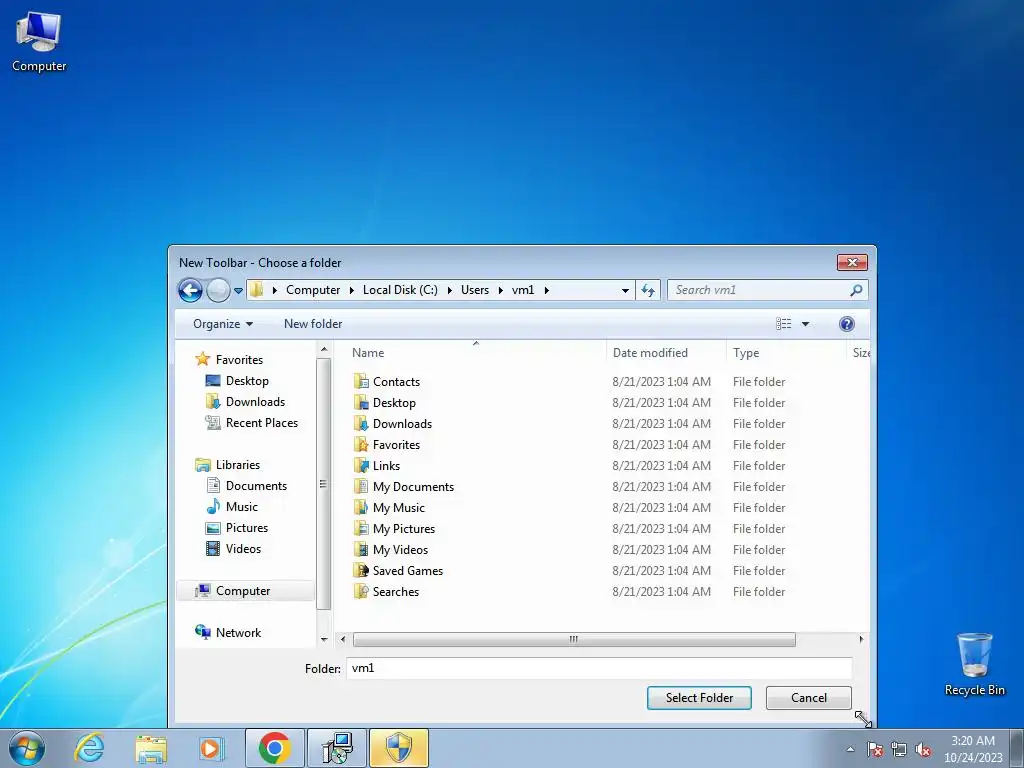
Task: Click the search magnifier icon
Action: 856,290
